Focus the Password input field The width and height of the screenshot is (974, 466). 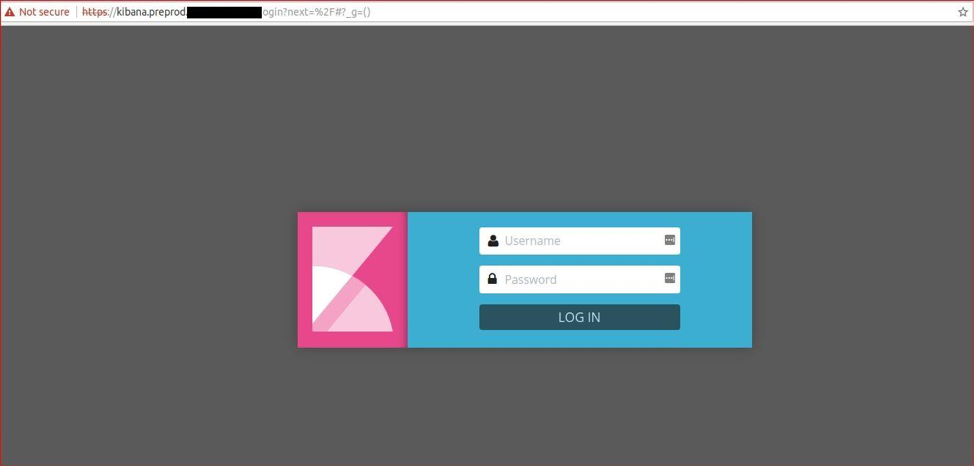[580, 279]
